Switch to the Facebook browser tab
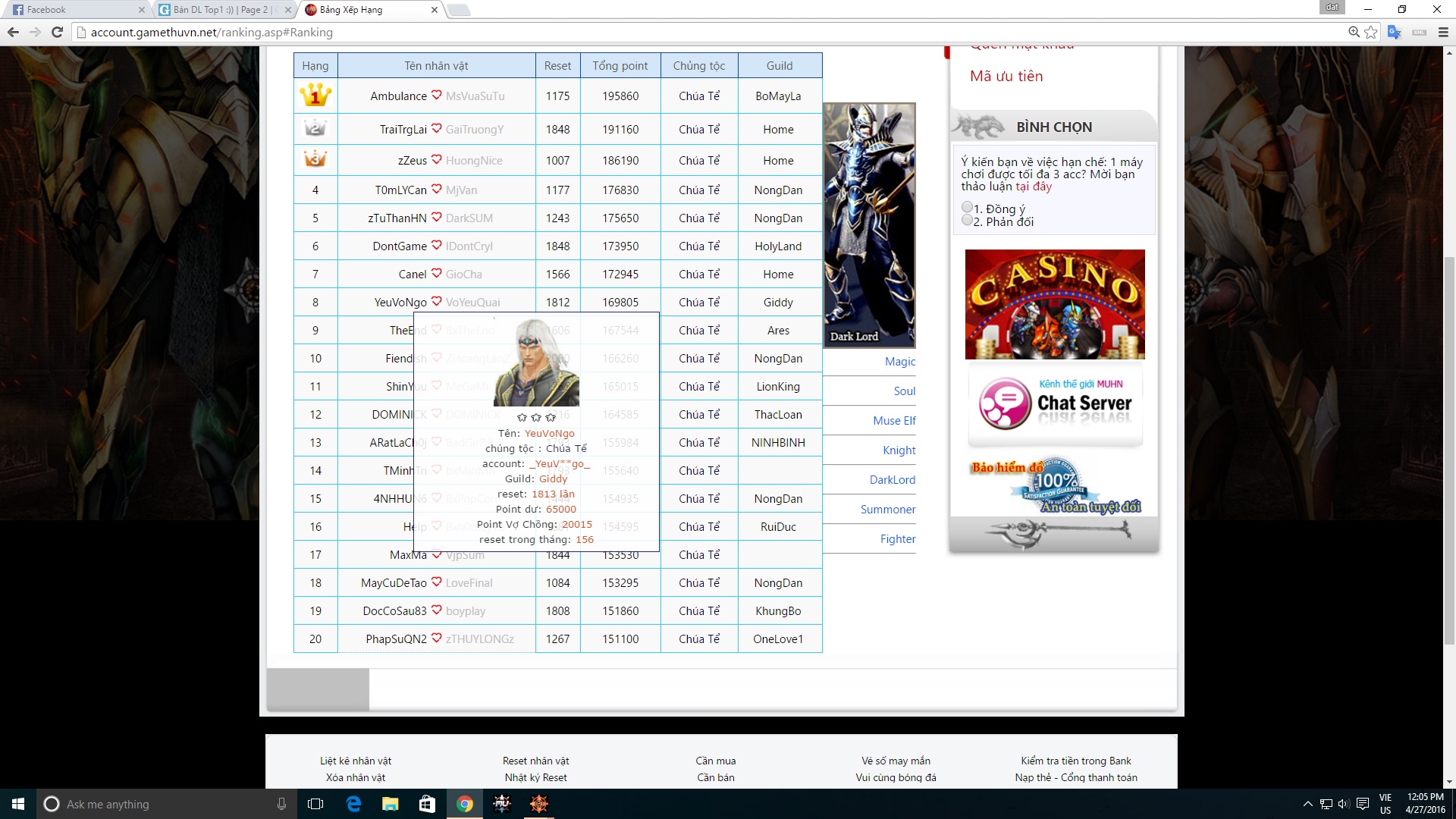1456x819 pixels. click(76, 10)
